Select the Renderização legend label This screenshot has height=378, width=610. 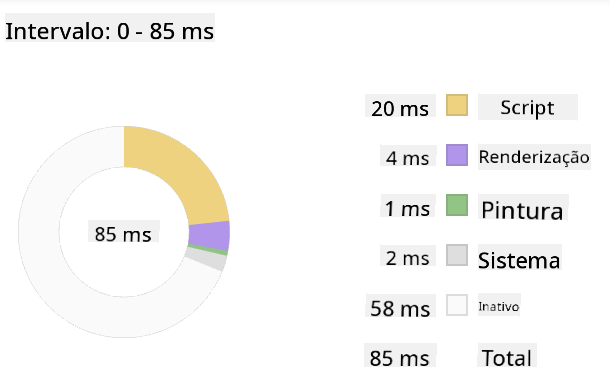[534, 157]
